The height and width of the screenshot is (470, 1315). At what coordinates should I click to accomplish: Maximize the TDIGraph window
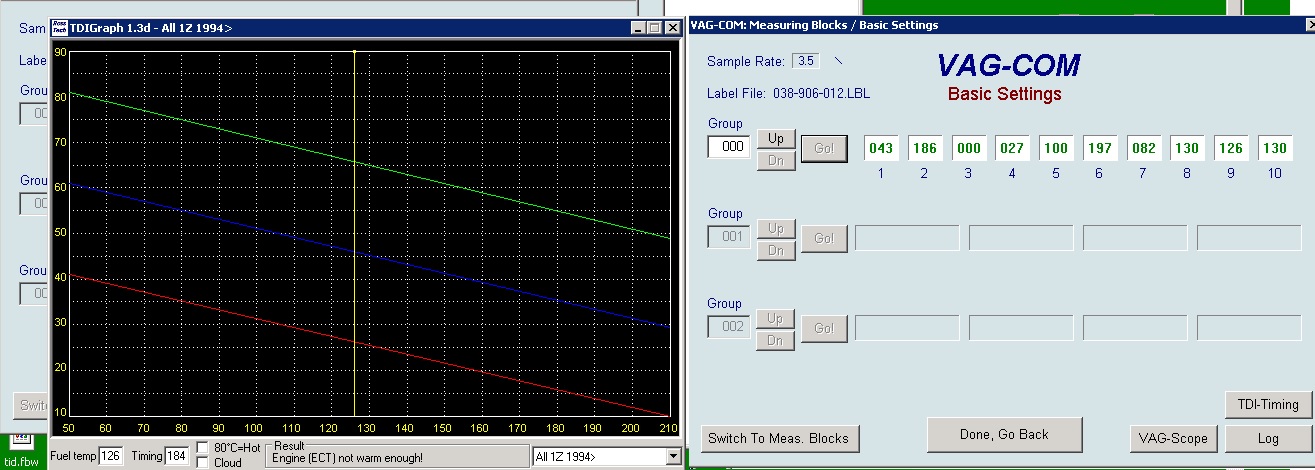tap(655, 28)
